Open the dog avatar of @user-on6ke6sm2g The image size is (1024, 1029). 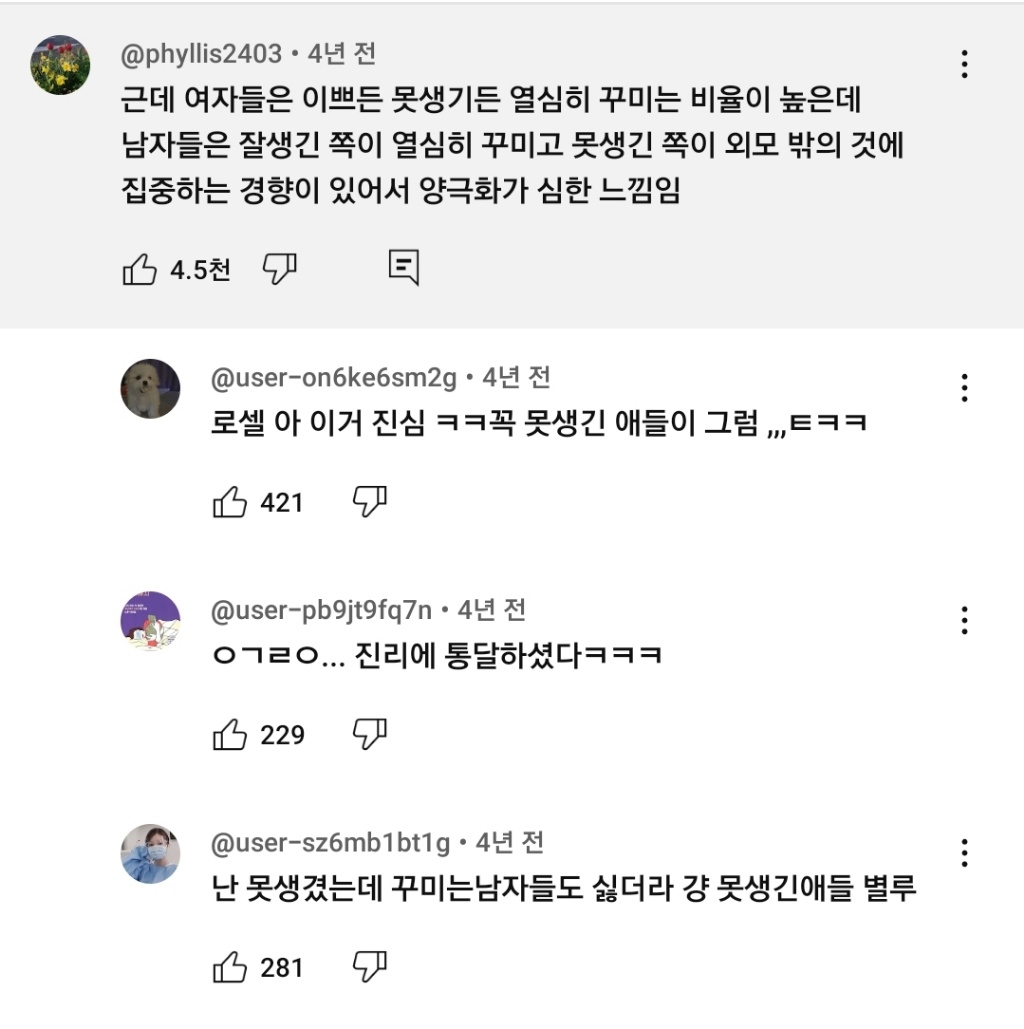150,389
